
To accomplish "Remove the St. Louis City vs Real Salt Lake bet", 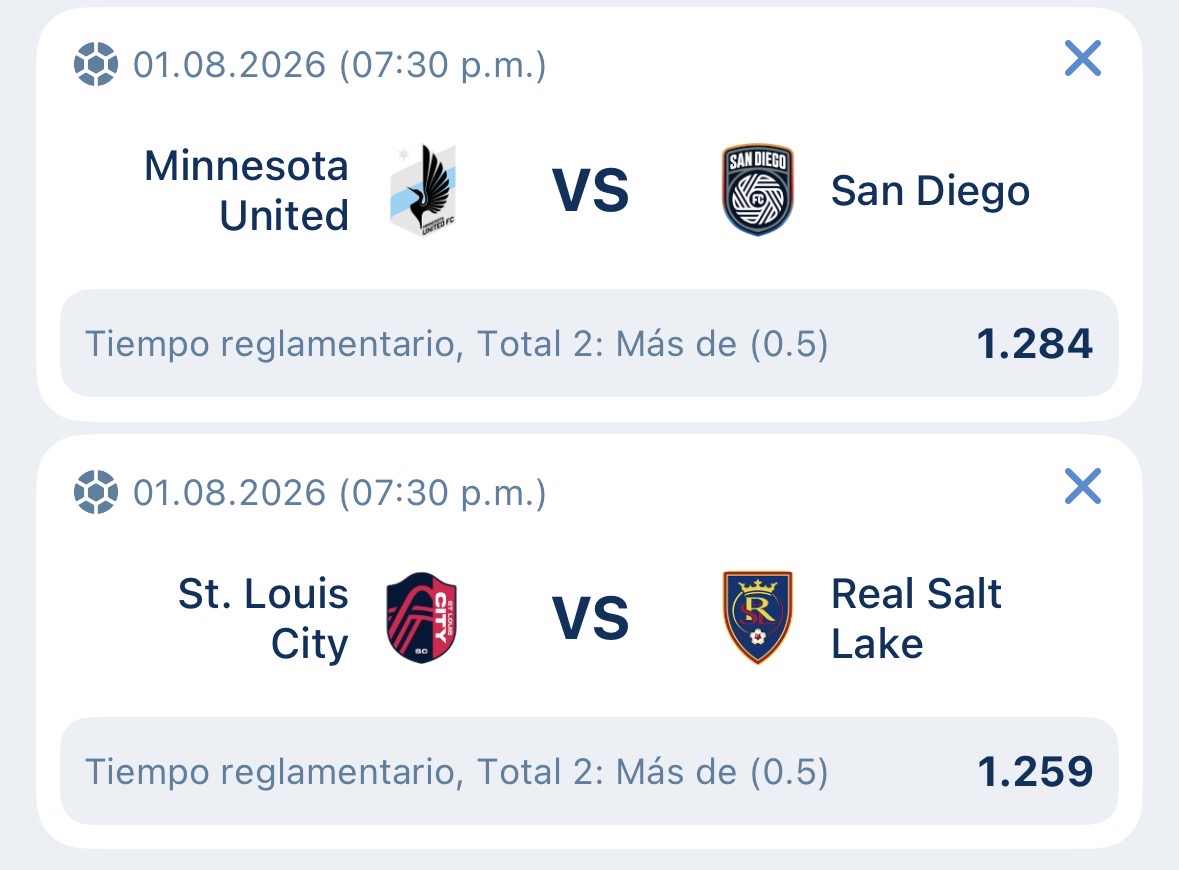I will [1083, 487].
